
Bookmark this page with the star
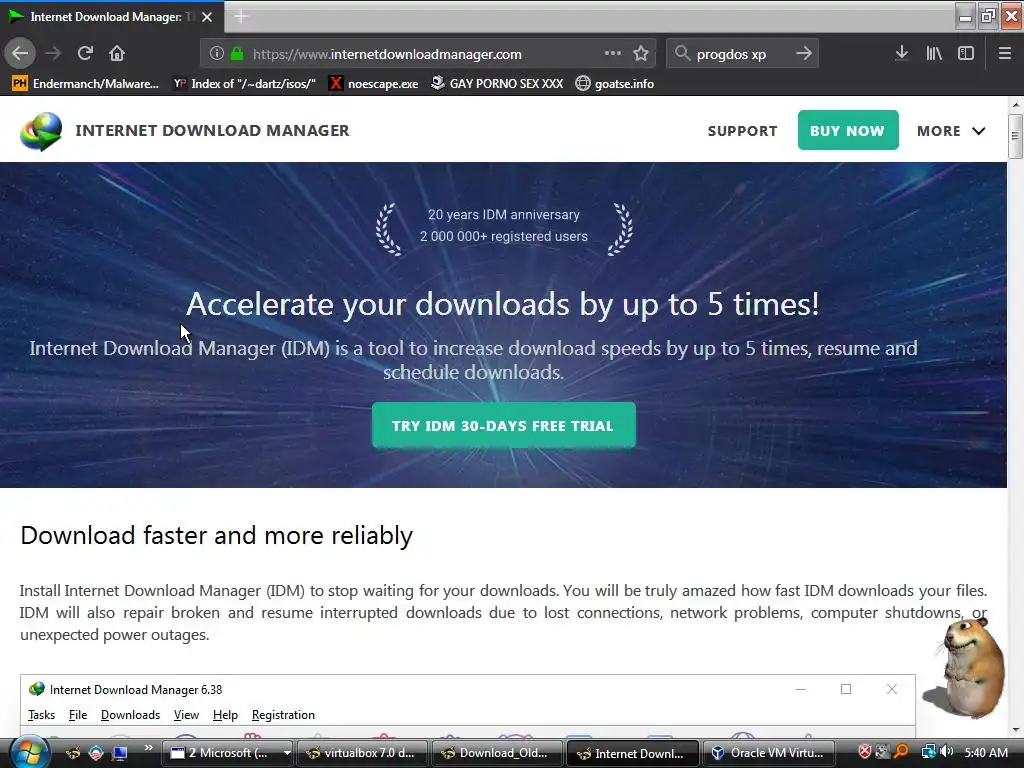(641, 54)
